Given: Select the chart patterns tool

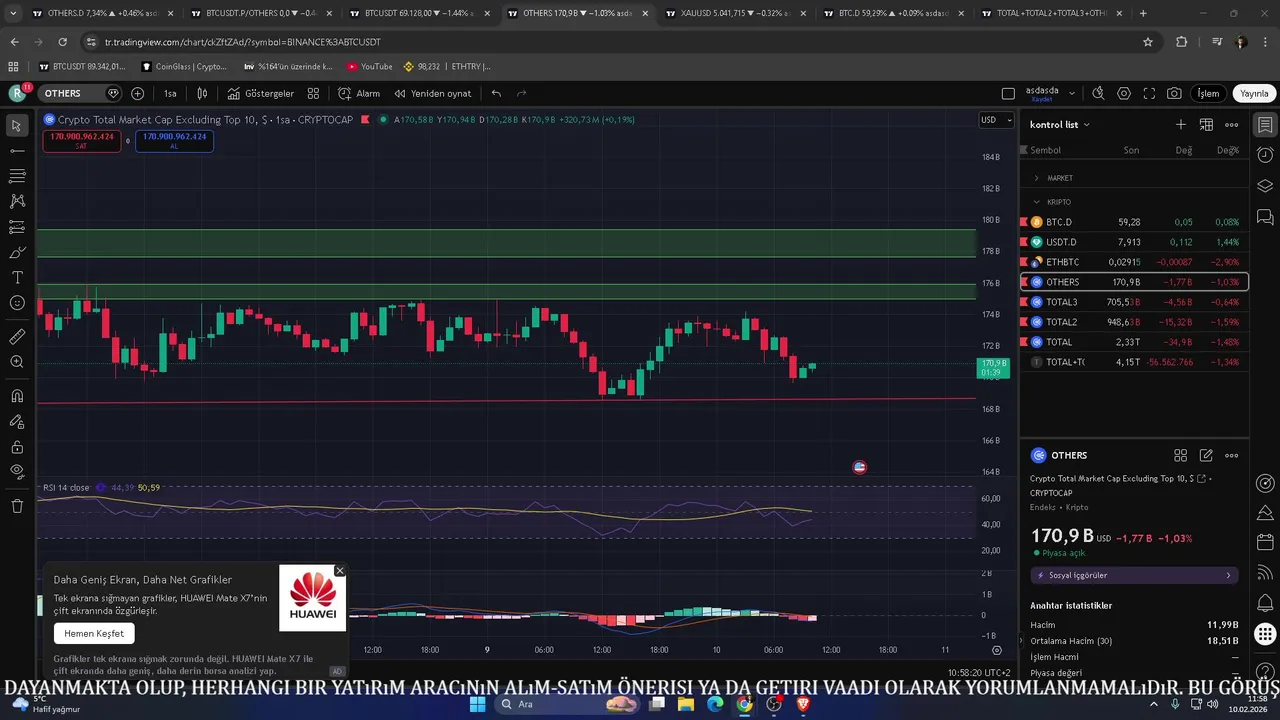Looking at the screenshot, I should 17,201.
